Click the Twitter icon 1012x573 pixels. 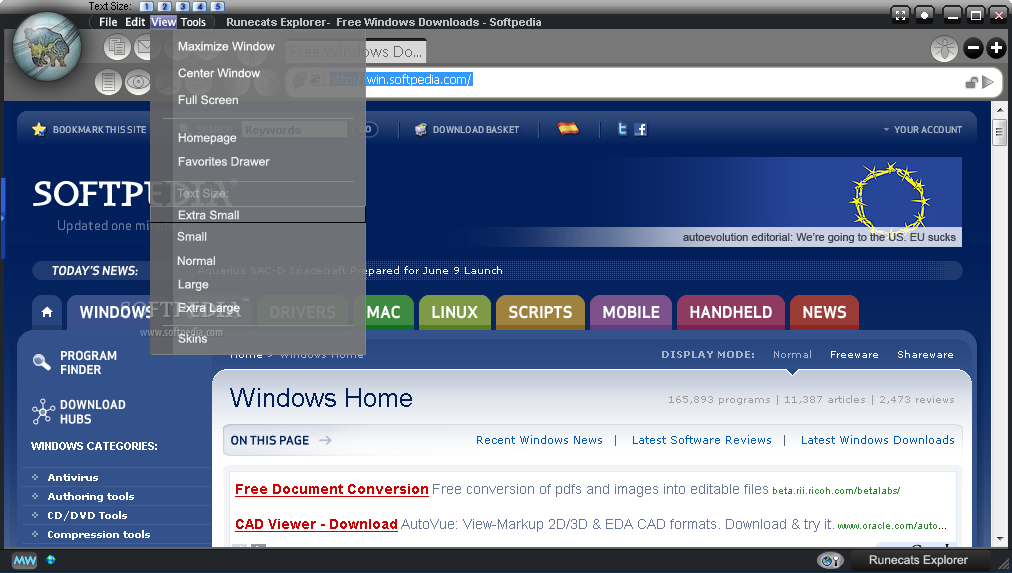[x=622, y=129]
